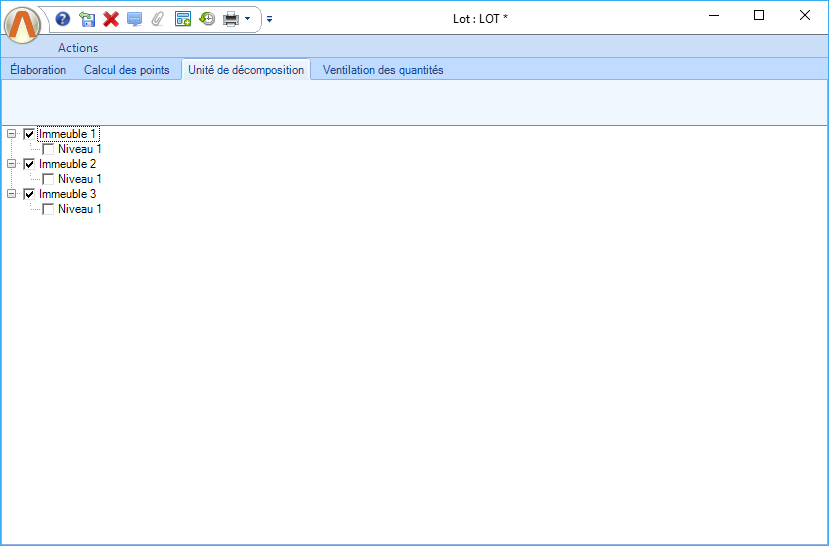This screenshot has height=546, width=829.
Task: Open the Ventilation des quantités tab
Action: point(383,70)
